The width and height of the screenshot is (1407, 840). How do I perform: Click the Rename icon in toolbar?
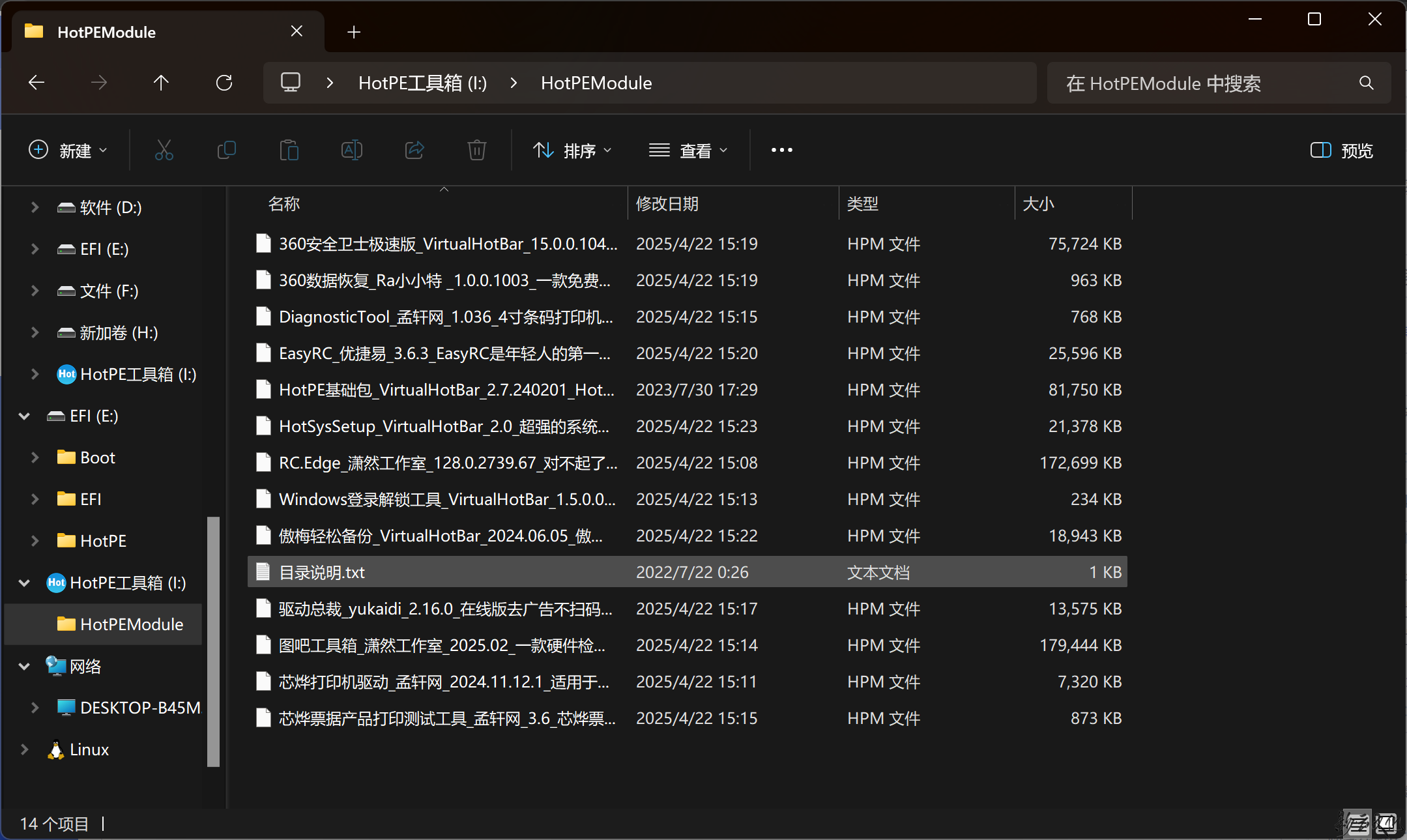[351, 151]
